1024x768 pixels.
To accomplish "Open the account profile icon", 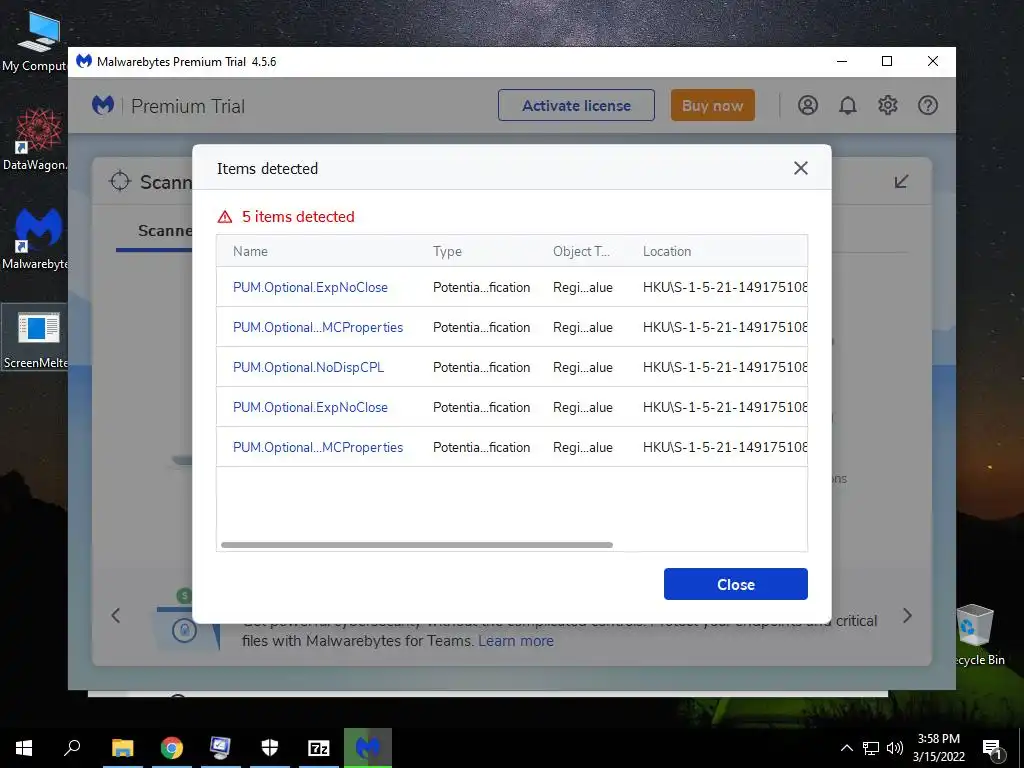I will [808, 105].
